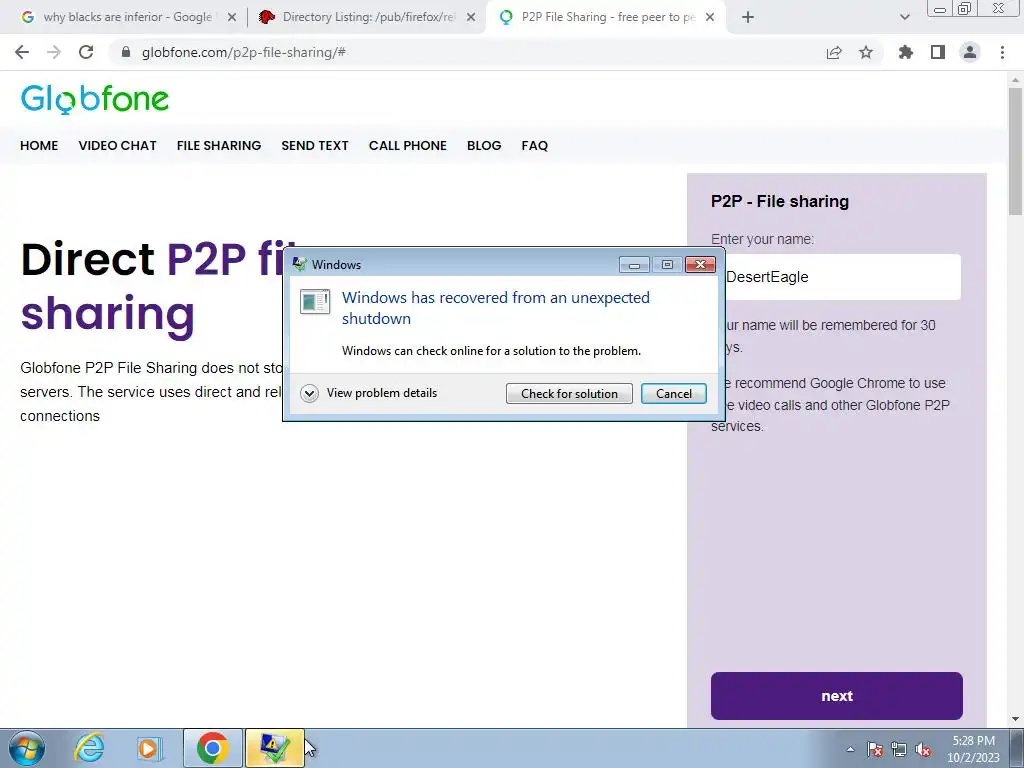Bookmark this page with the star icon
The height and width of the screenshot is (768, 1024).
point(866,52)
